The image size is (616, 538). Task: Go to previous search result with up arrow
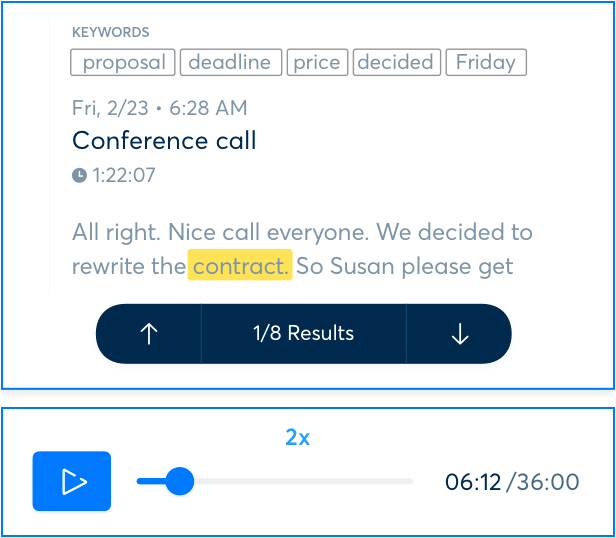pos(149,334)
